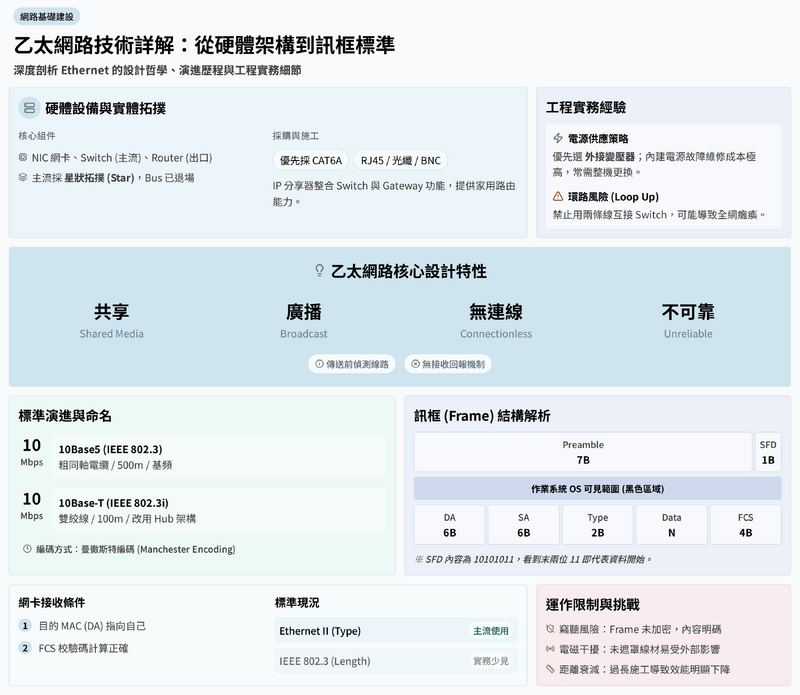The image size is (800, 695).
Task: Click the 傳送前偵測線路 pill
Action: (x=352, y=364)
